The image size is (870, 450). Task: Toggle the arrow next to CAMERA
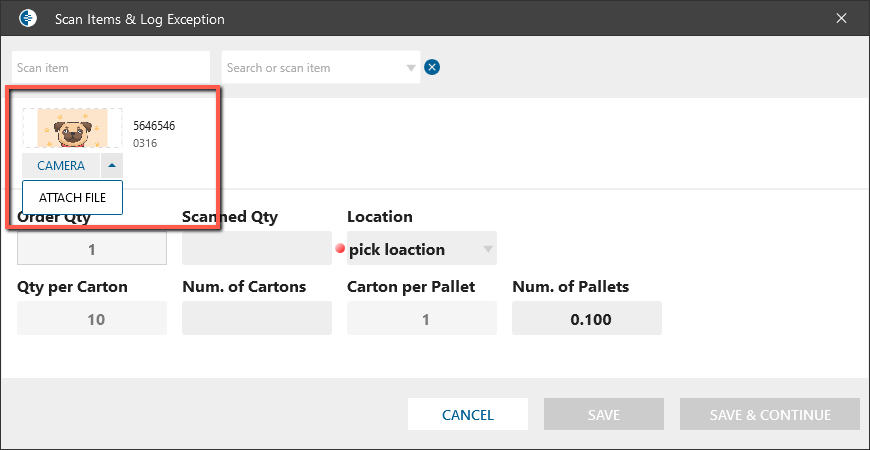pos(112,165)
